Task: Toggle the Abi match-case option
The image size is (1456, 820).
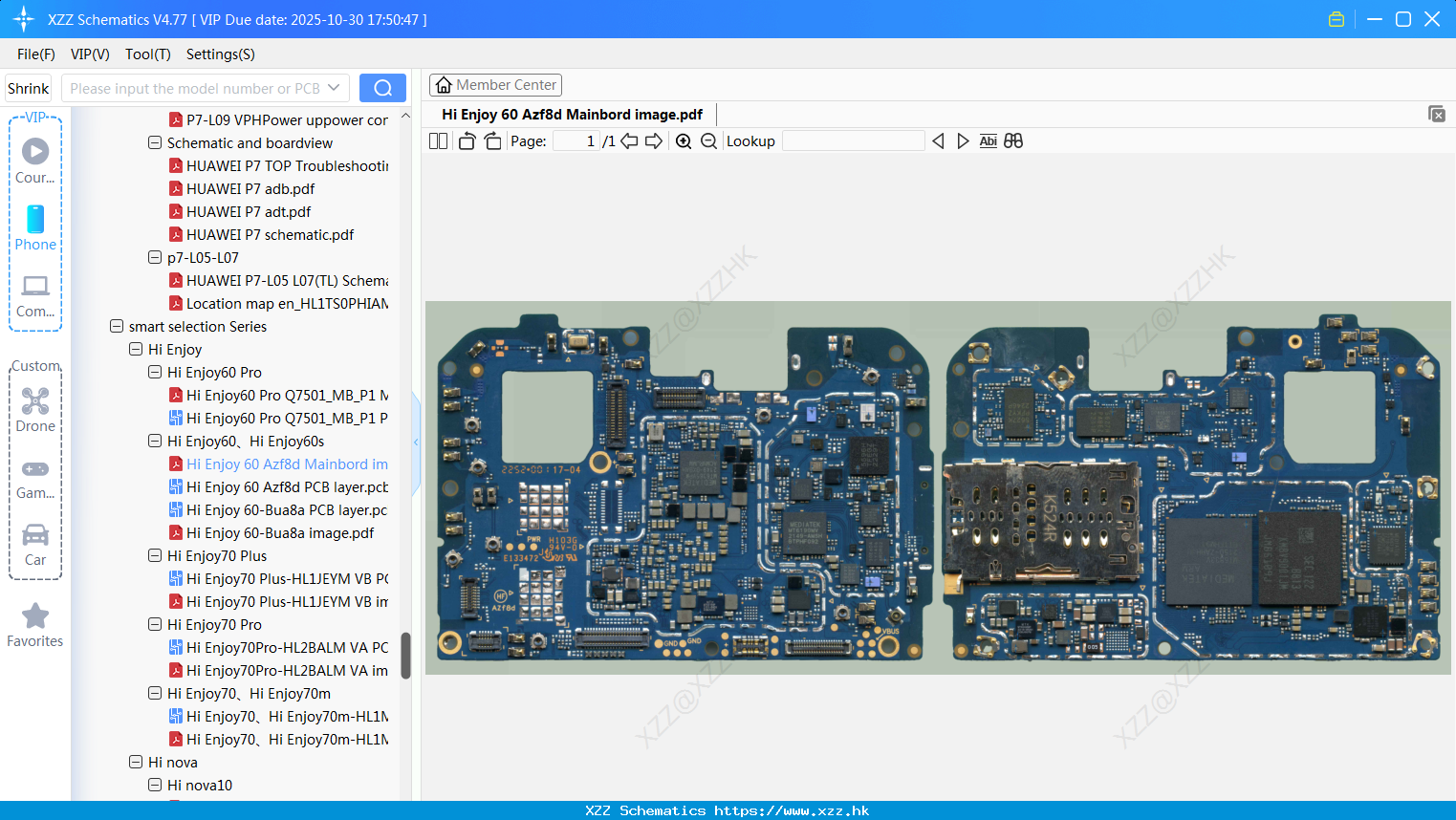Action: pos(989,141)
